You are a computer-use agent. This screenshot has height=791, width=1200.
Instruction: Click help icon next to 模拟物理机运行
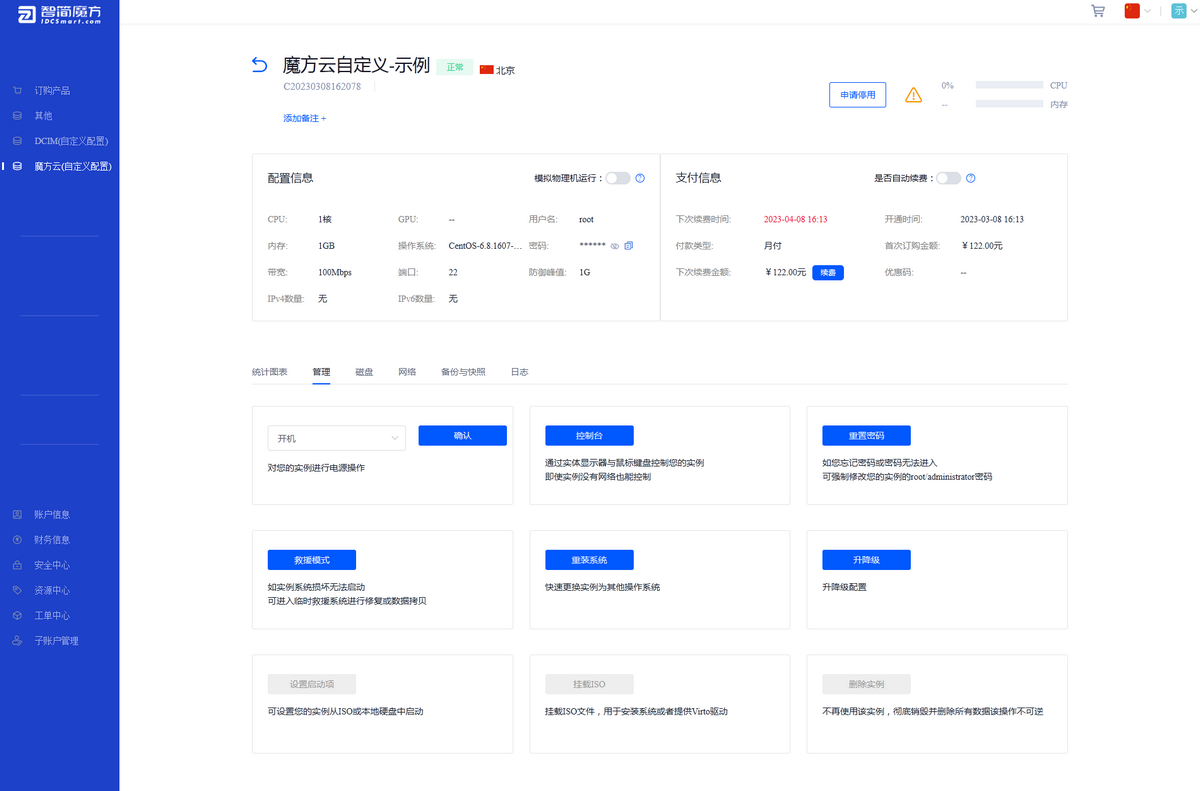pyautogui.click(x=640, y=178)
